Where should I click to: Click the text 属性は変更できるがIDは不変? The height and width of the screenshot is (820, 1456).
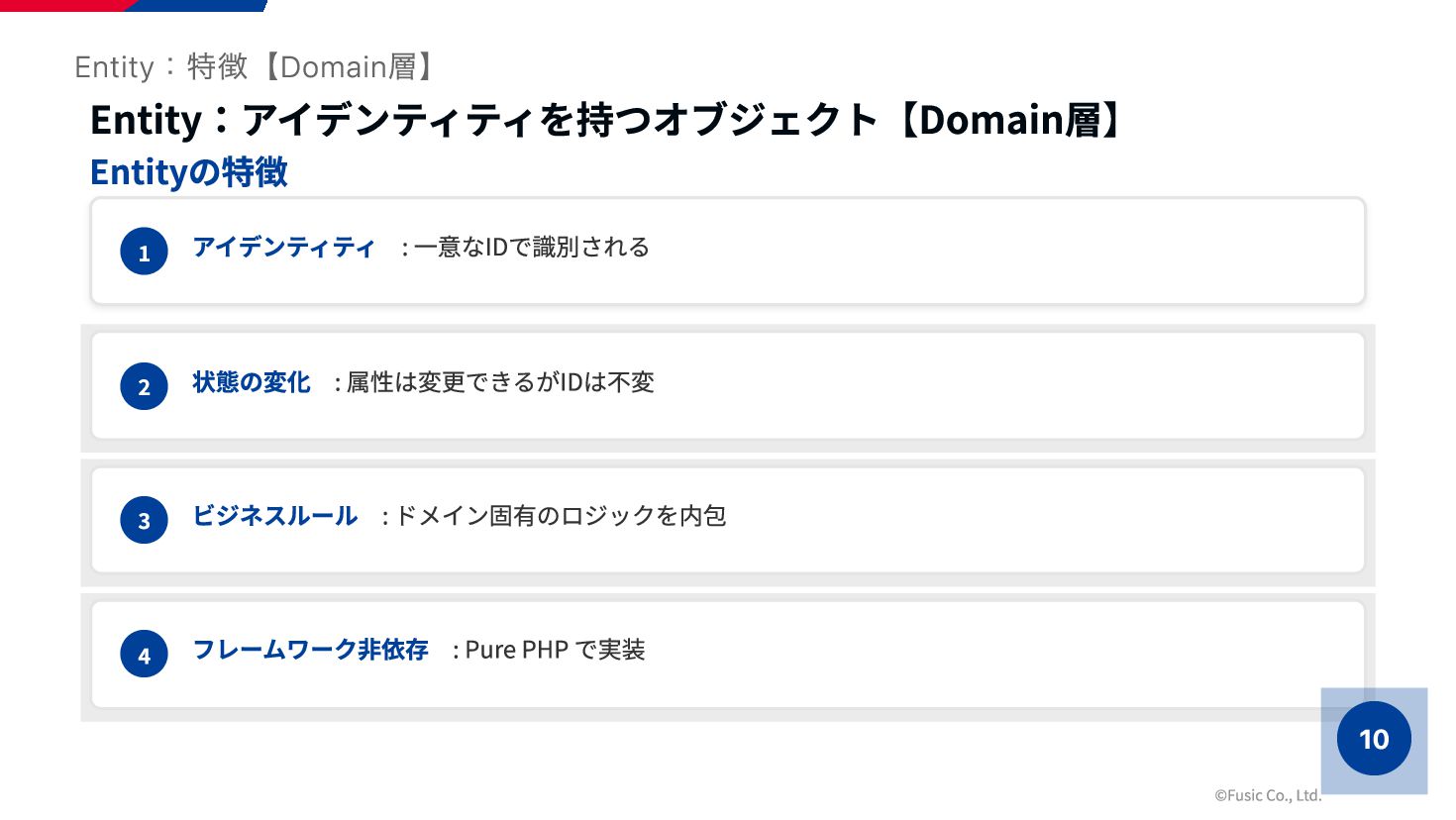500,382
